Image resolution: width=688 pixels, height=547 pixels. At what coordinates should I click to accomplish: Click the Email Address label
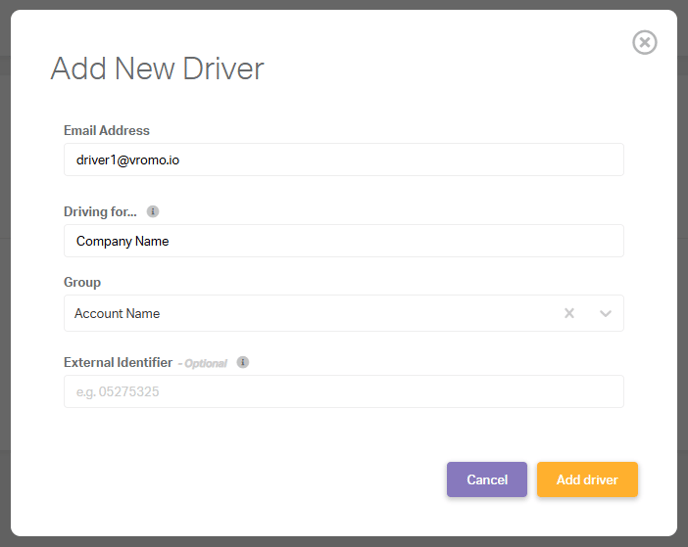click(x=107, y=130)
